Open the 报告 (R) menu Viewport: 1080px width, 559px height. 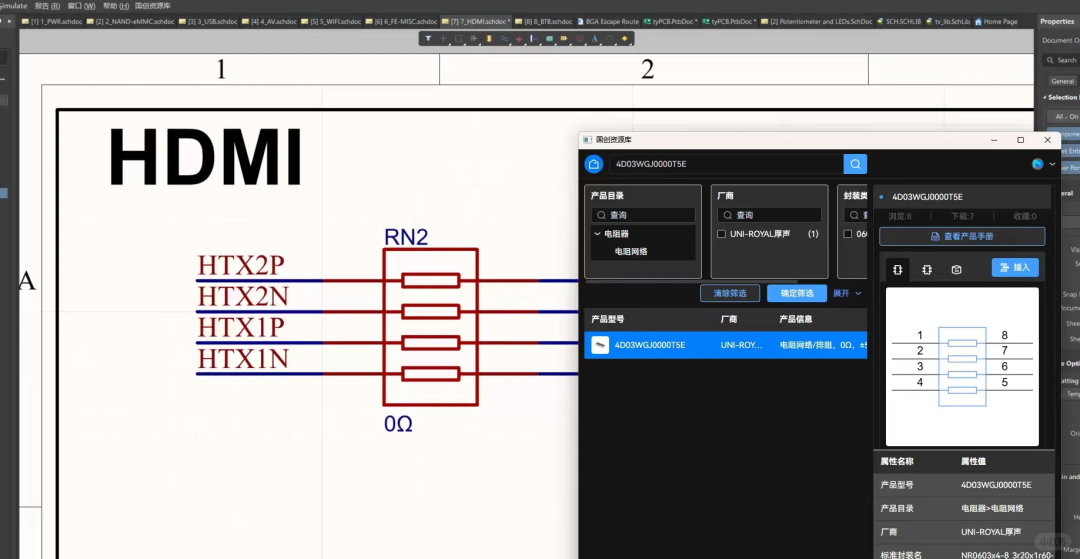click(48, 6)
